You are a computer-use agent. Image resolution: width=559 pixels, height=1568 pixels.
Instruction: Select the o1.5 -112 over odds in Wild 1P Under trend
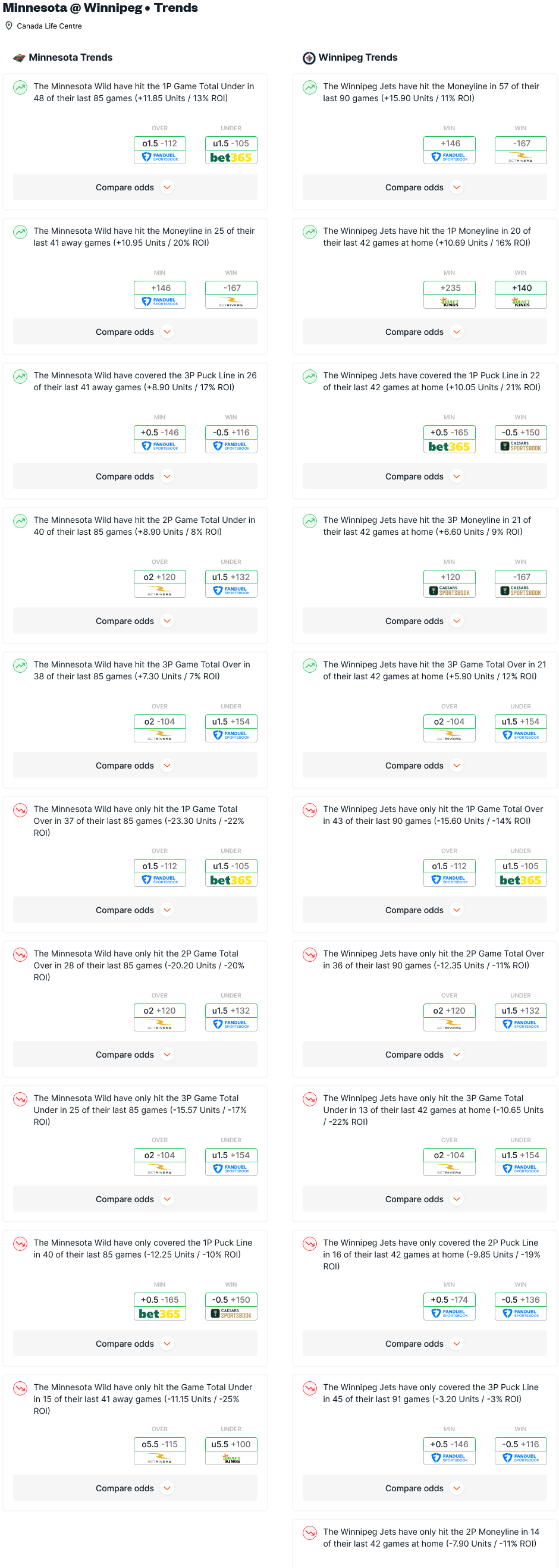coord(159,143)
